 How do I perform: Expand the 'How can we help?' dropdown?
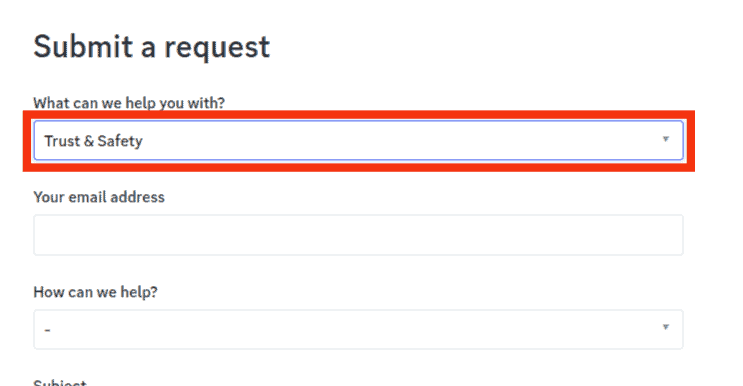[x=358, y=329]
